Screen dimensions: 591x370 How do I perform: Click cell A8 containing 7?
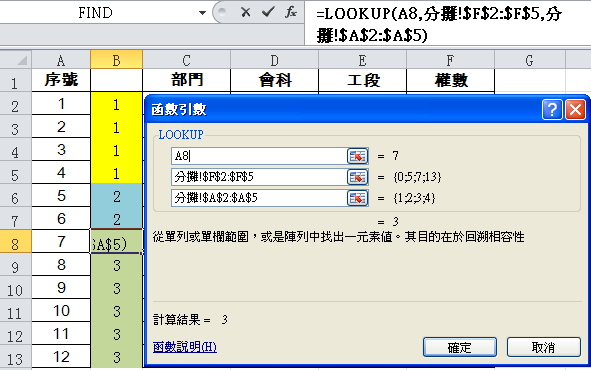coord(61,242)
